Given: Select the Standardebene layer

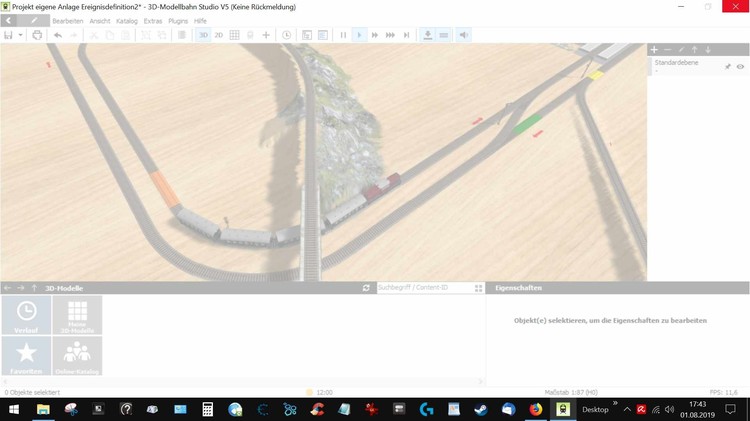Looking at the screenshot, I should (698, 66).
